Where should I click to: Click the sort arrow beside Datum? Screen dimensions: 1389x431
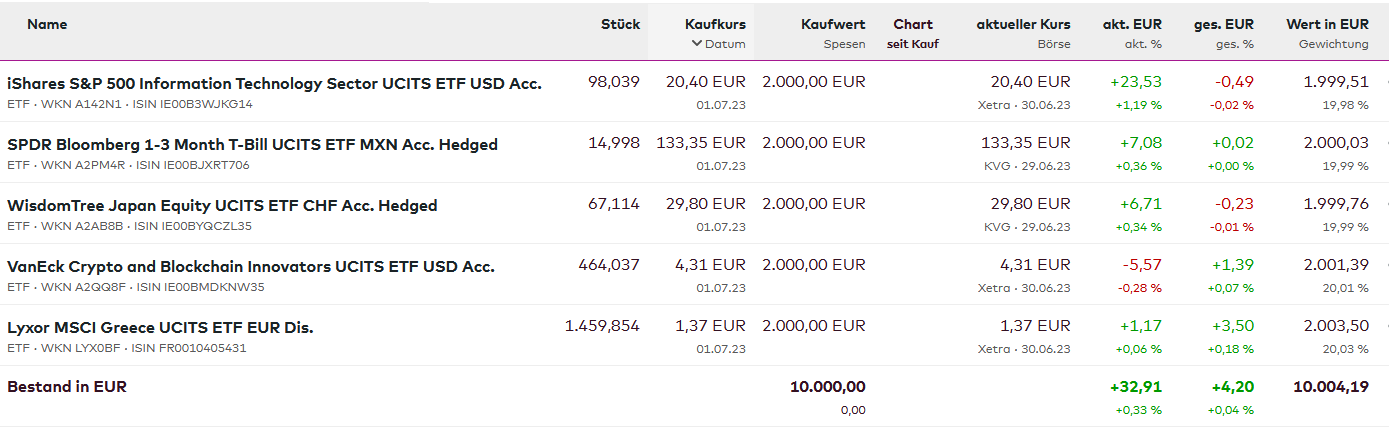tap(697, 44)
